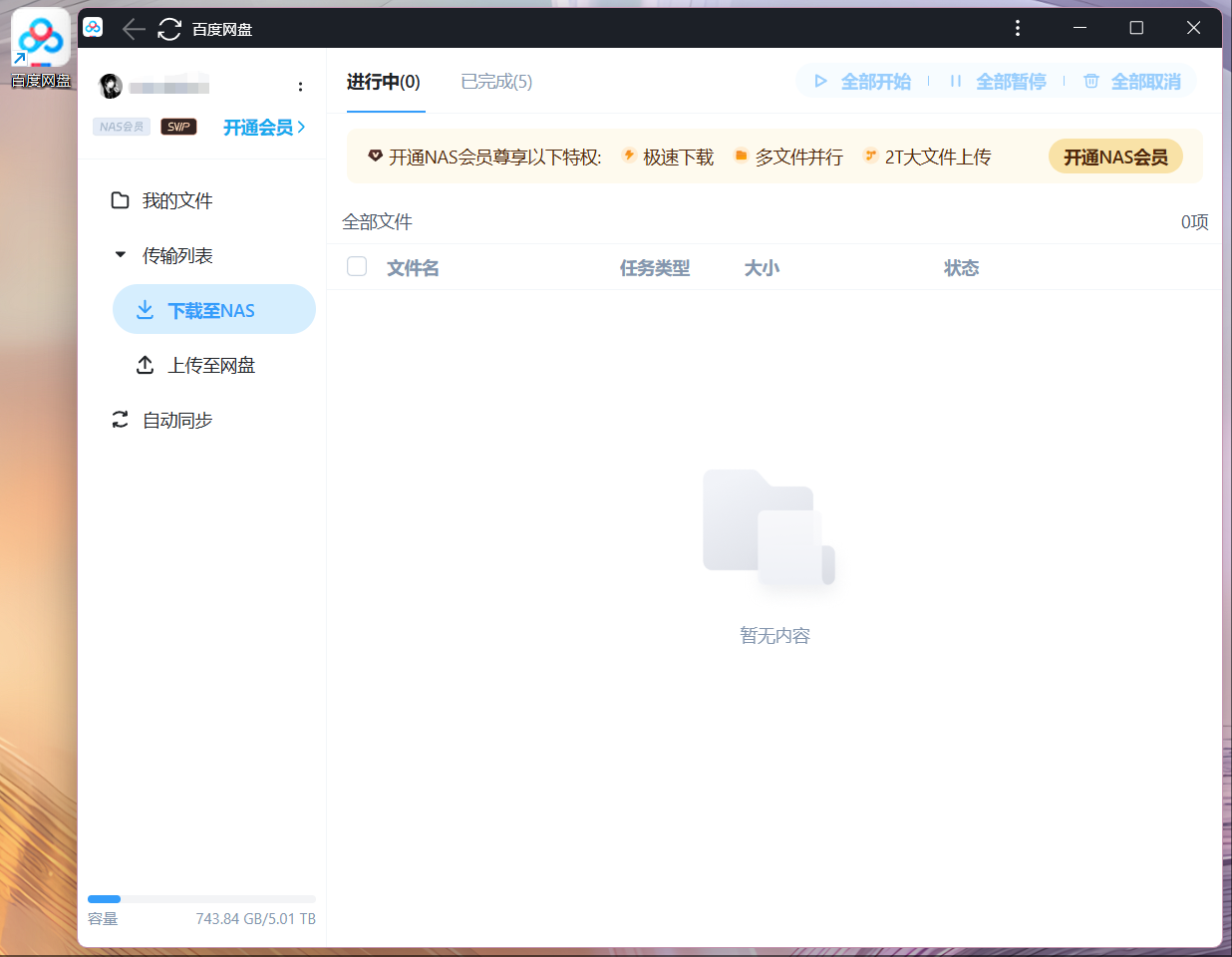Image resolution: width=1232 pixels, height=957 pixels.
Task: Click 全部取消 cancel all button
Action: click(x=1132, y=82)
